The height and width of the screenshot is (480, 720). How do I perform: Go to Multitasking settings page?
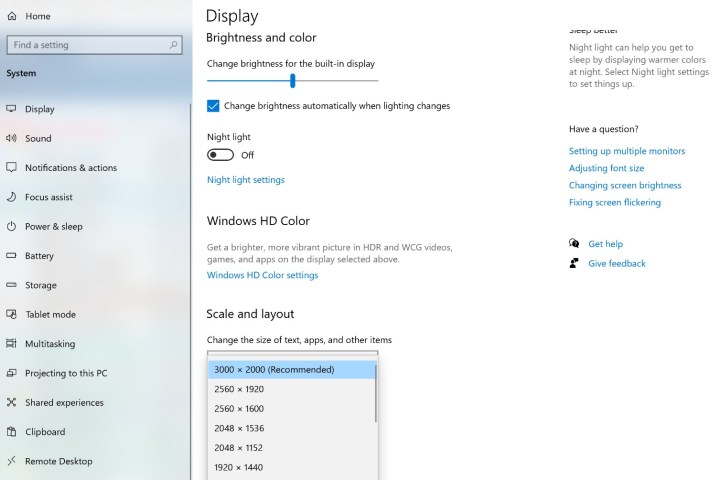[50, 344]
